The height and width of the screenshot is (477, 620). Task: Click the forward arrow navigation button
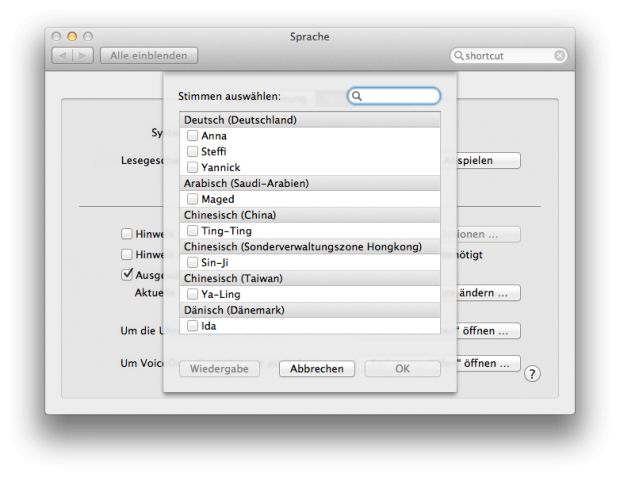(83, 56)
